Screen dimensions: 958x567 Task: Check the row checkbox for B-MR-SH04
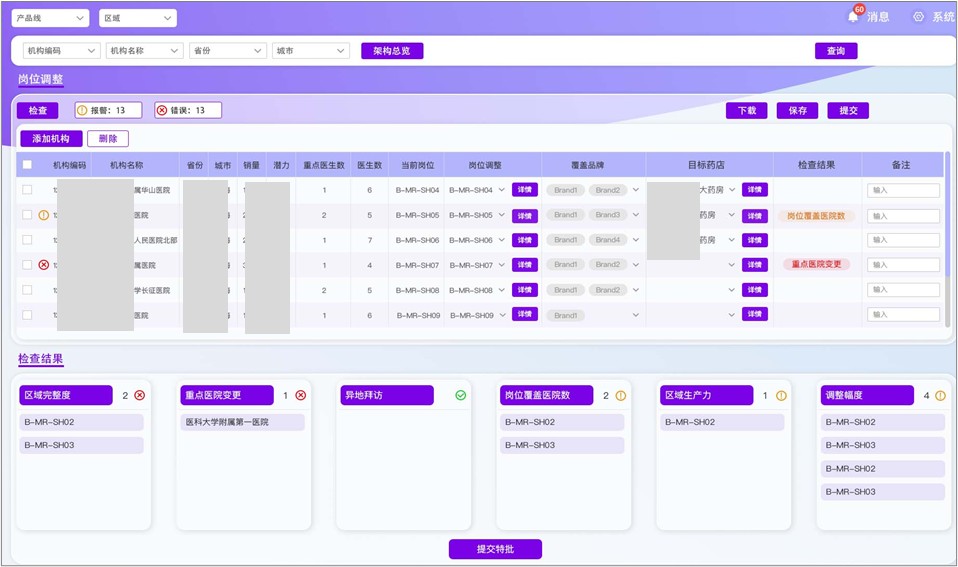coord(27,190)
